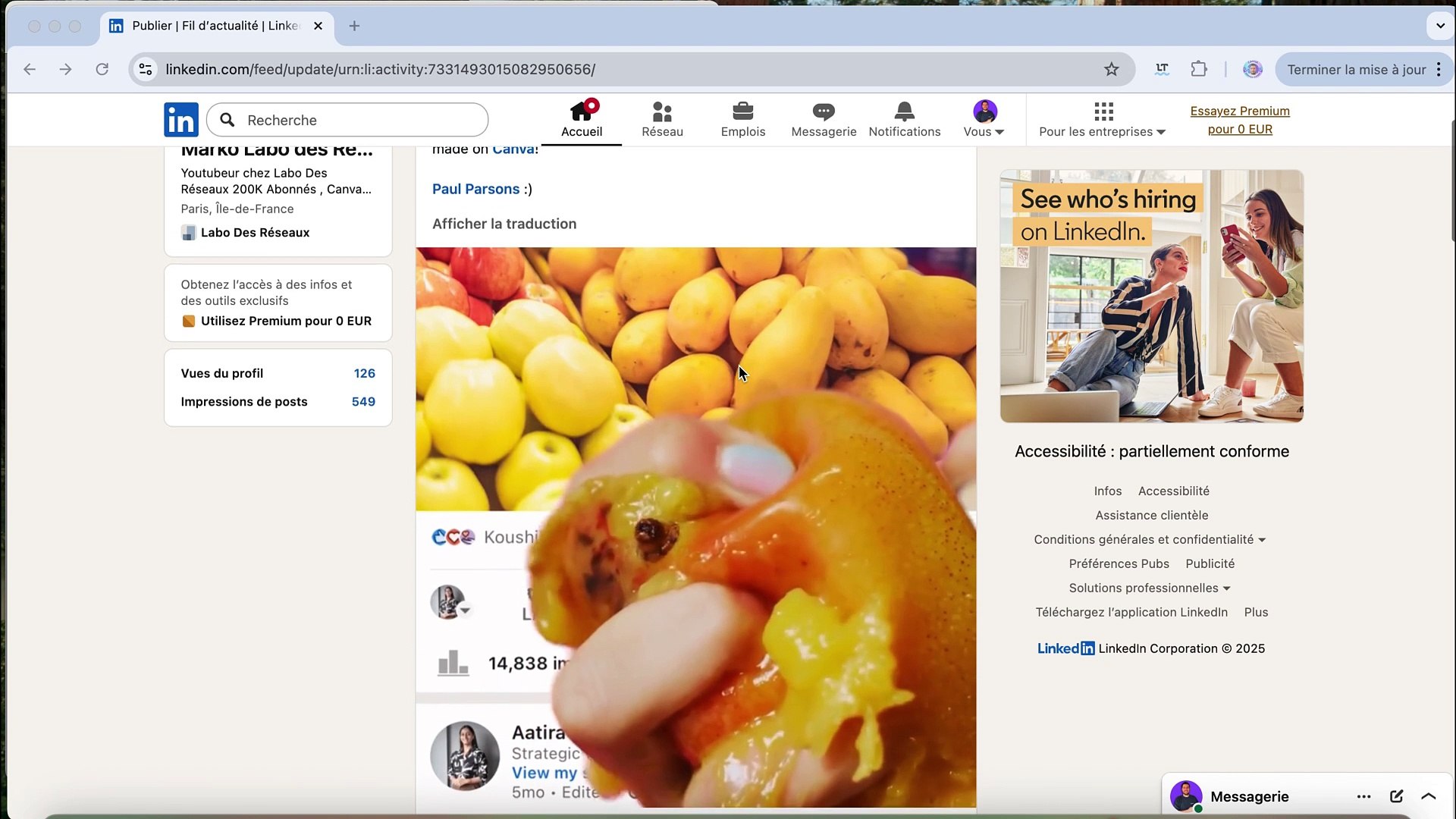Open more options in the Messagerie panel
1456x819 pixels.
pos(1364,796)
